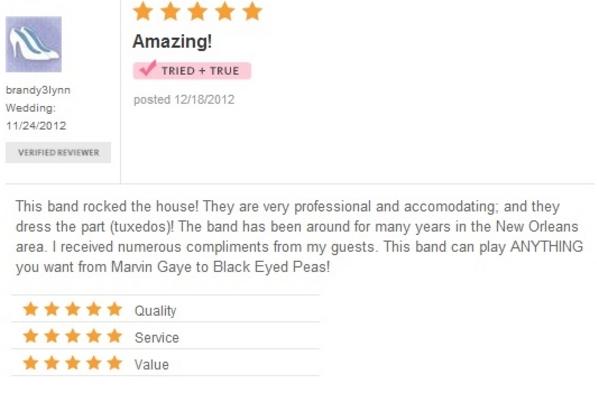Click the third Service star
Image resolution: width=597 pixels, height=396 pixels.
pyautogui.click(x=73, y=336)
